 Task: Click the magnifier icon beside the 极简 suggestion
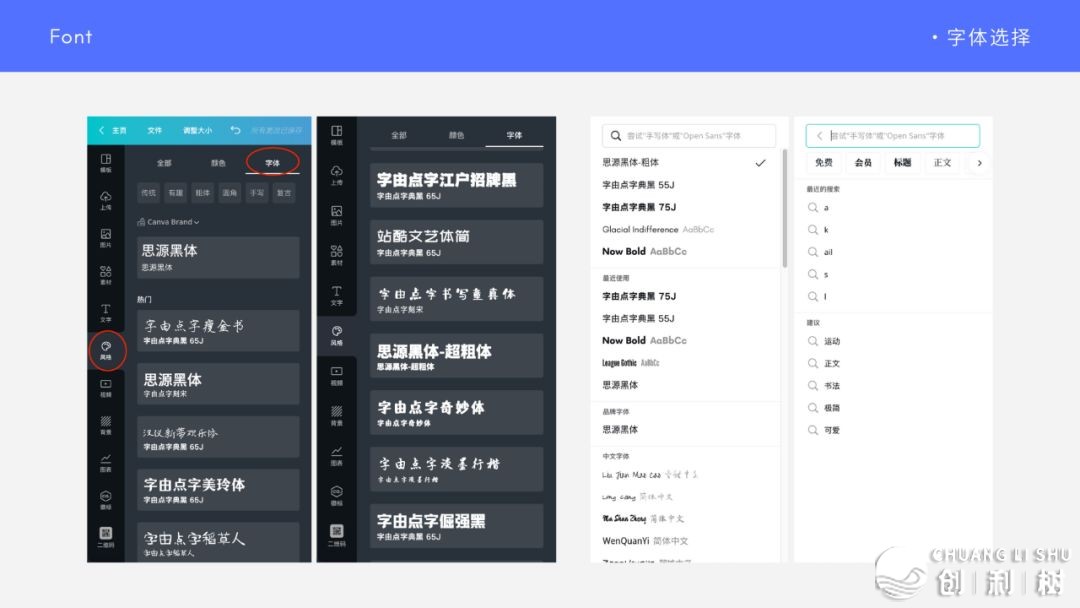(813, 408)
